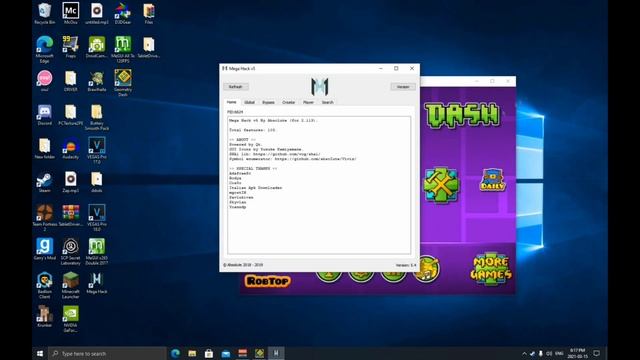The height and width of the screenshot is (360, 640).
Task: Select the Steam desktop shortcut
Action: coord(44,182)
